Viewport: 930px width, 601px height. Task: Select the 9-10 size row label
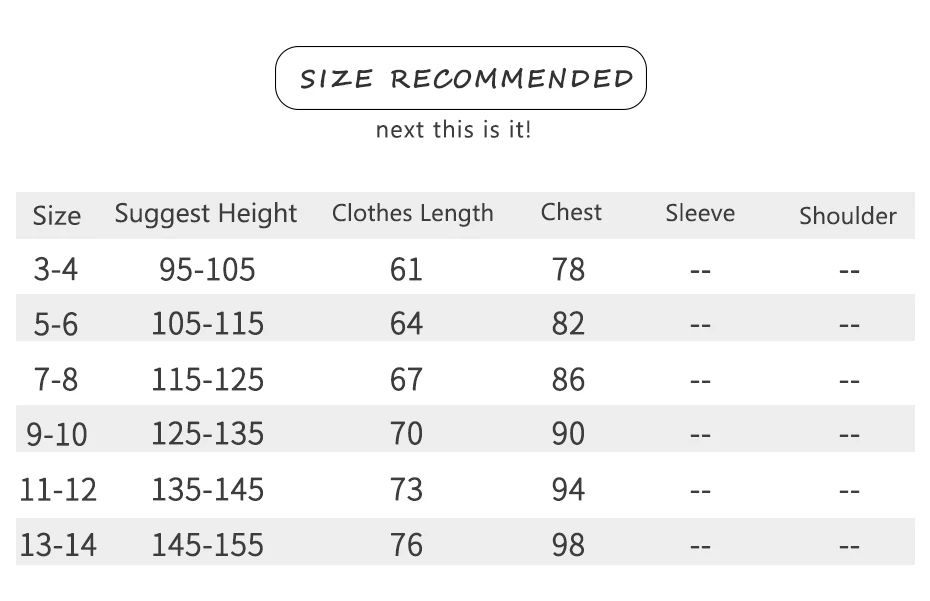[x=57, y=434]
